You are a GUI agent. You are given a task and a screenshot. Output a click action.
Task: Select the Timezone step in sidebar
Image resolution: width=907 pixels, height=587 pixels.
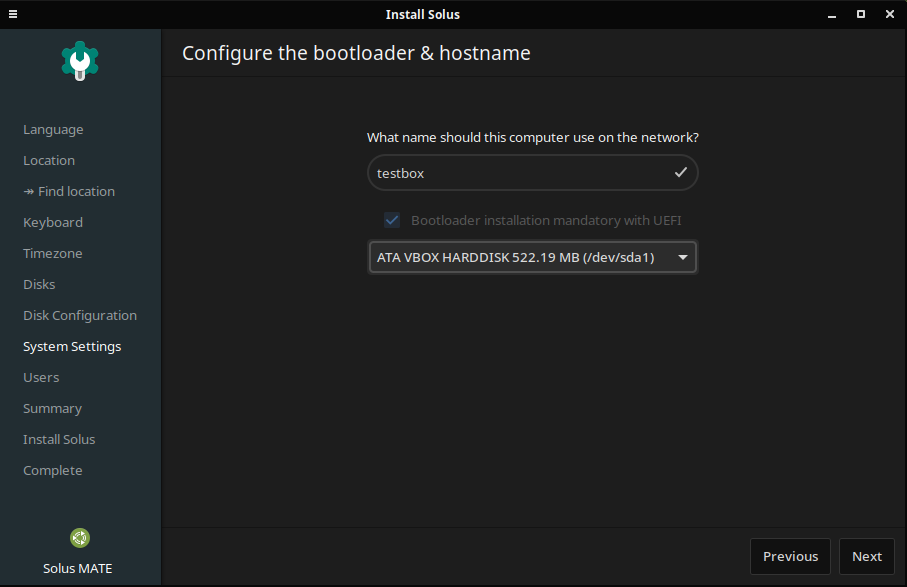(x=53, y=253)
